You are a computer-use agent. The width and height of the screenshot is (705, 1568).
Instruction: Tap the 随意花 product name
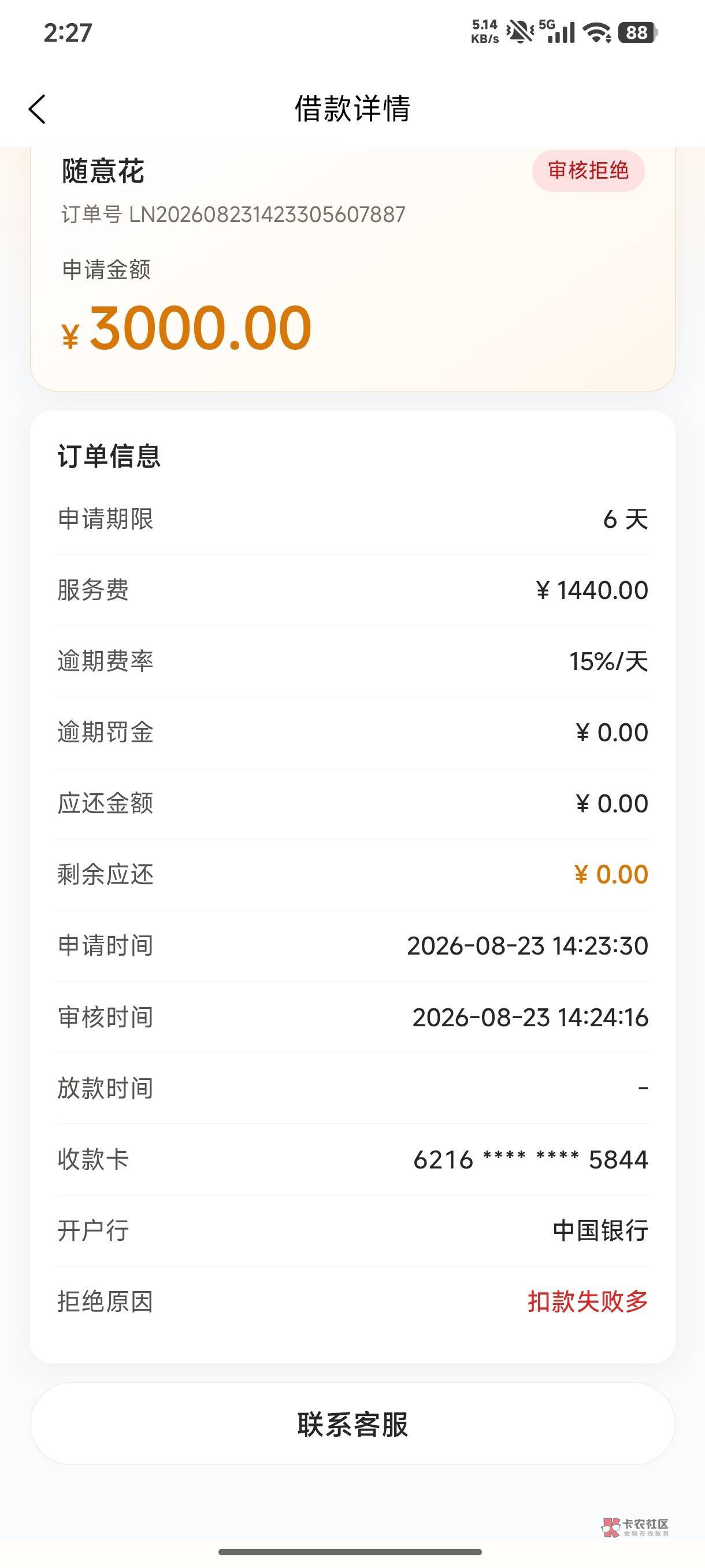tap(103, 172)
